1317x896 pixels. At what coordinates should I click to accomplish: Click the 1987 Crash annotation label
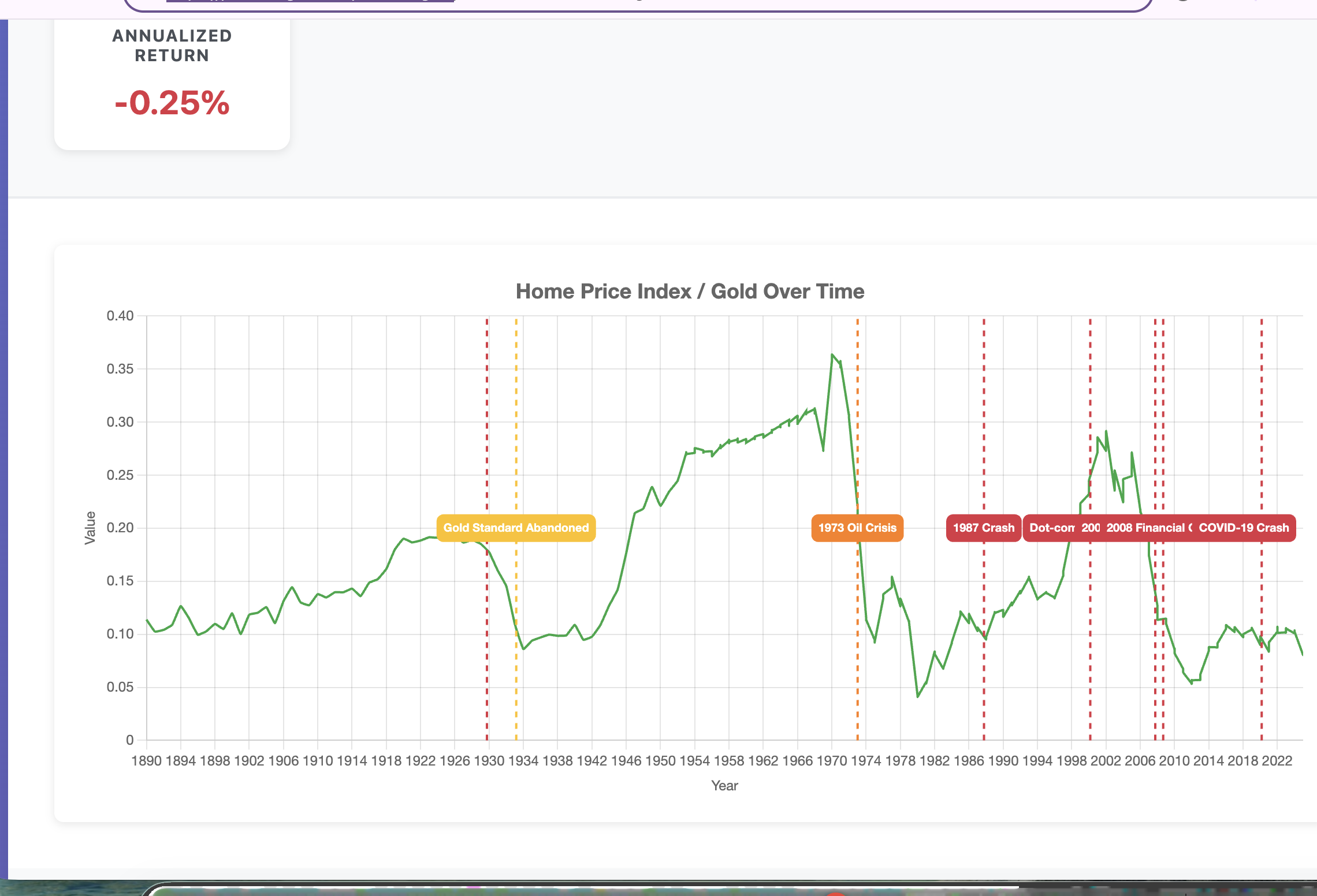coord(983,528)
